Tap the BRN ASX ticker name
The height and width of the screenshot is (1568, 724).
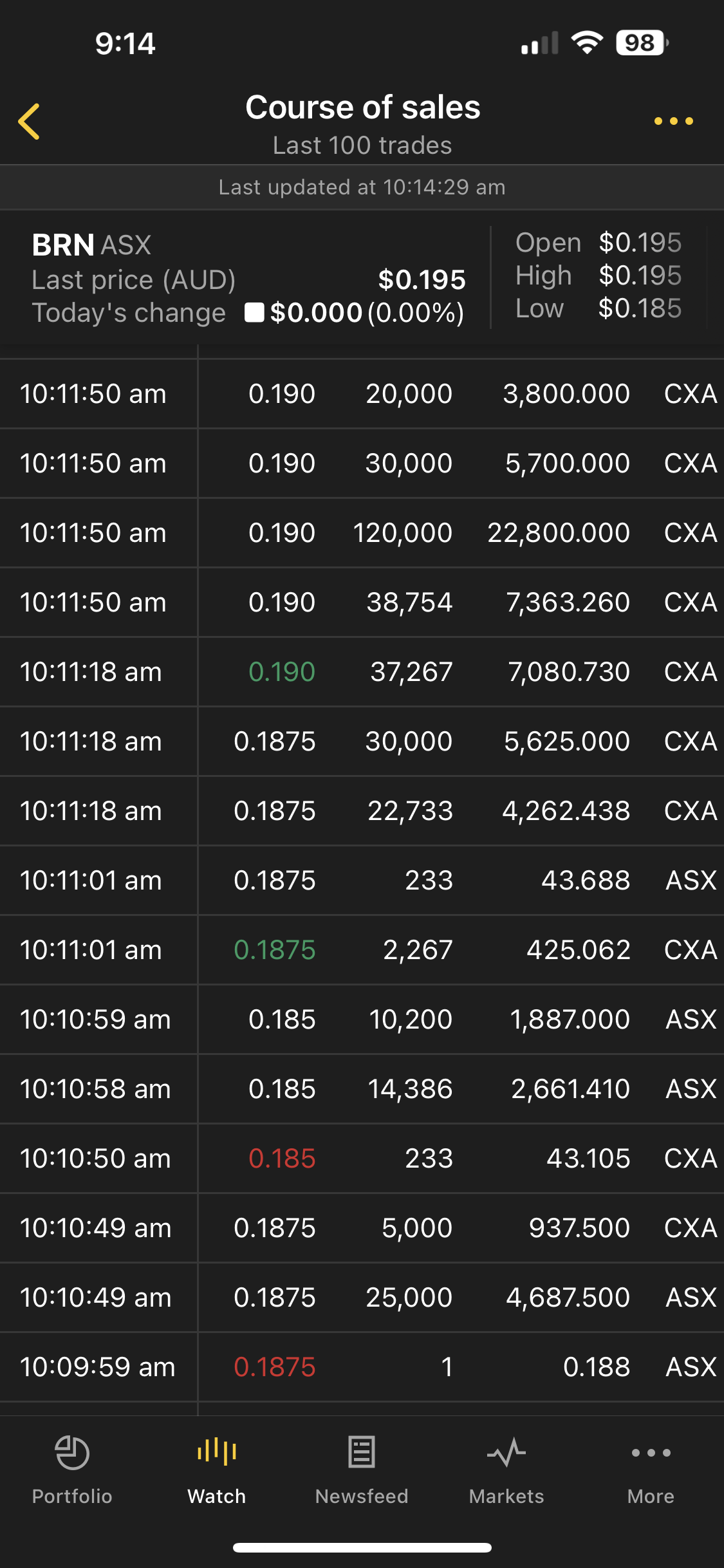(x=91, y=245)
